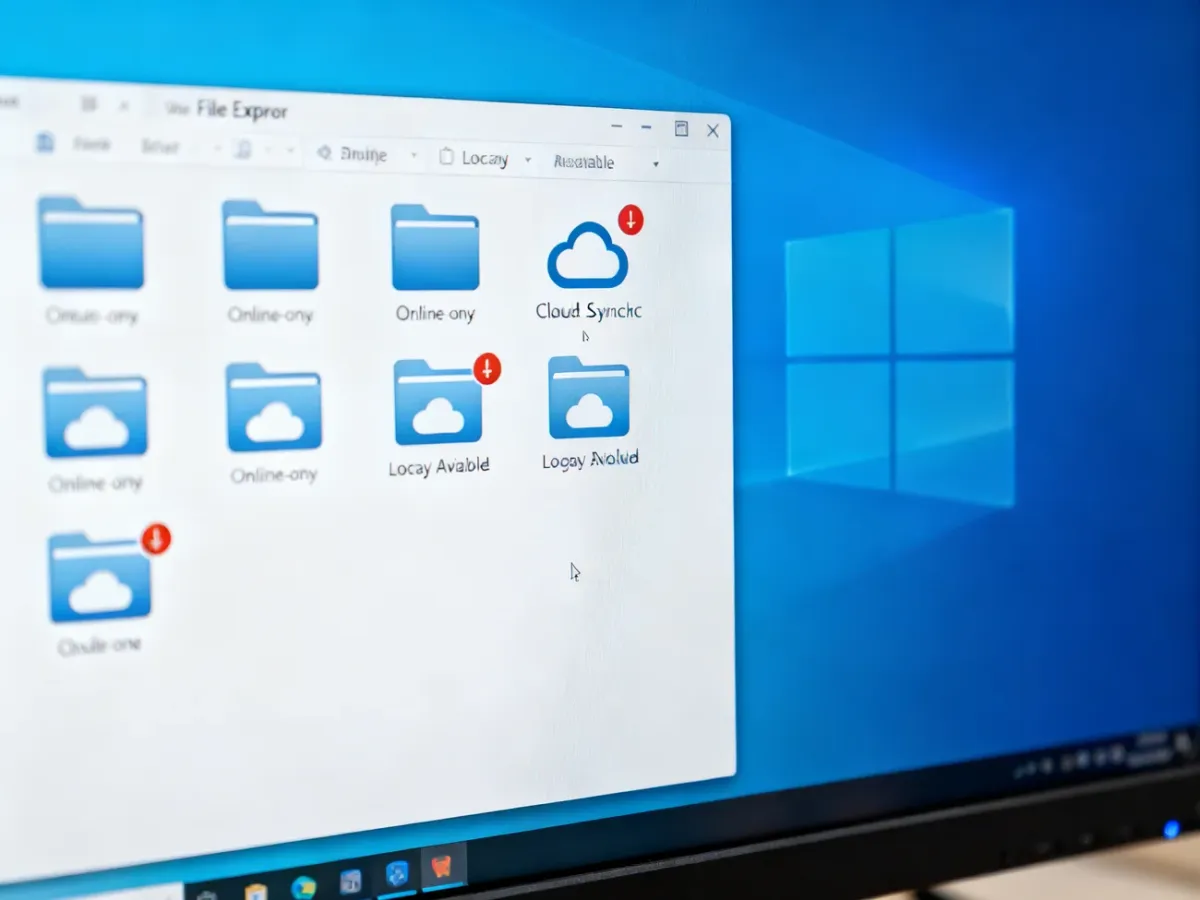Open the Logay Avolud cloud folder

coord(589,398)
